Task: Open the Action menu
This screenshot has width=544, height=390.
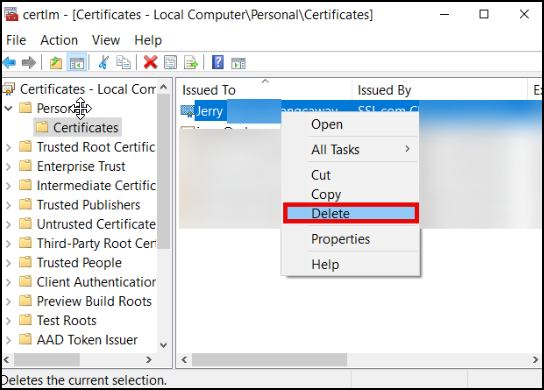Action: pyautogui.click(x=59, y=40)
